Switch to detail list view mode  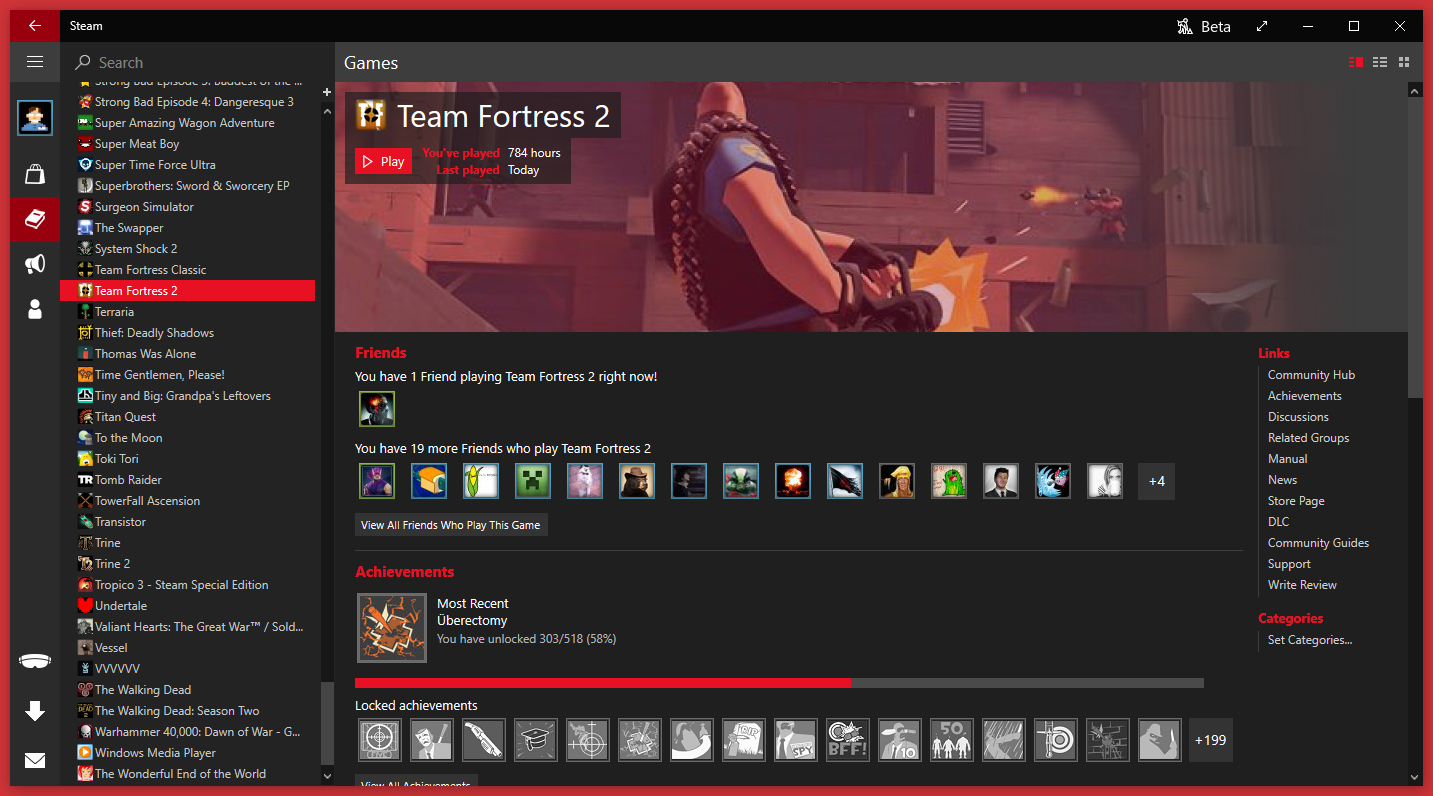[1356, 62]
